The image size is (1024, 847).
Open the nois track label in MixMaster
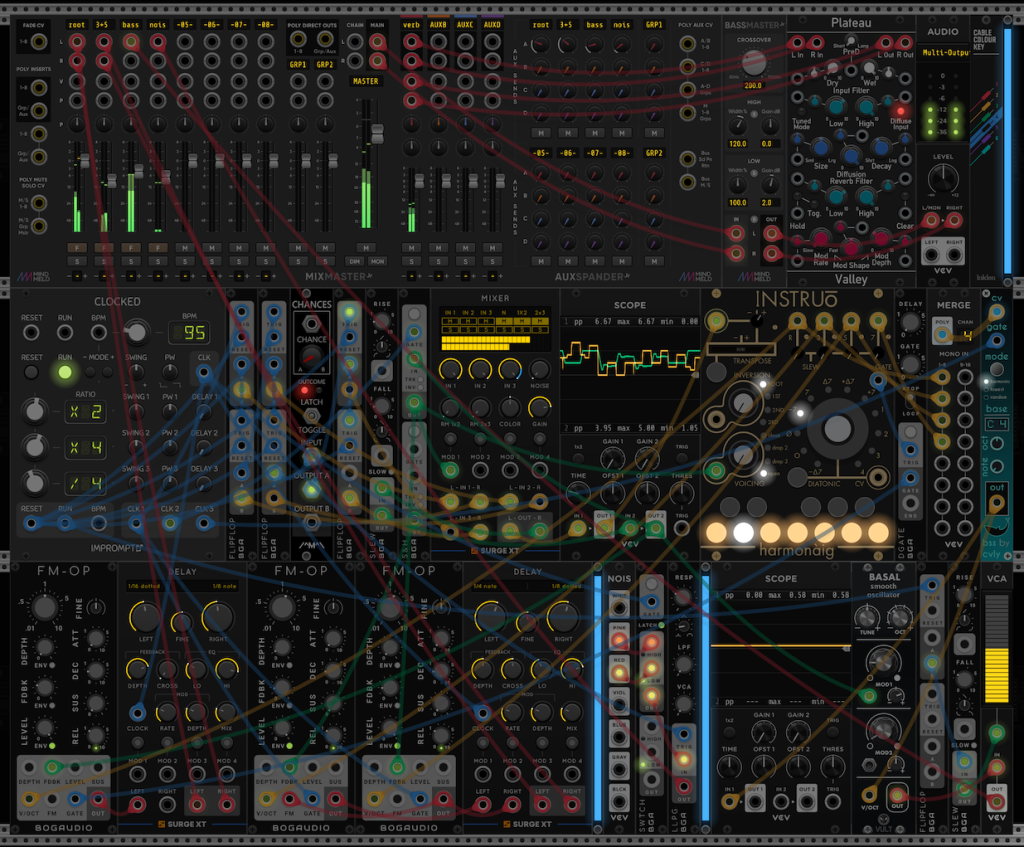(157, 25)
